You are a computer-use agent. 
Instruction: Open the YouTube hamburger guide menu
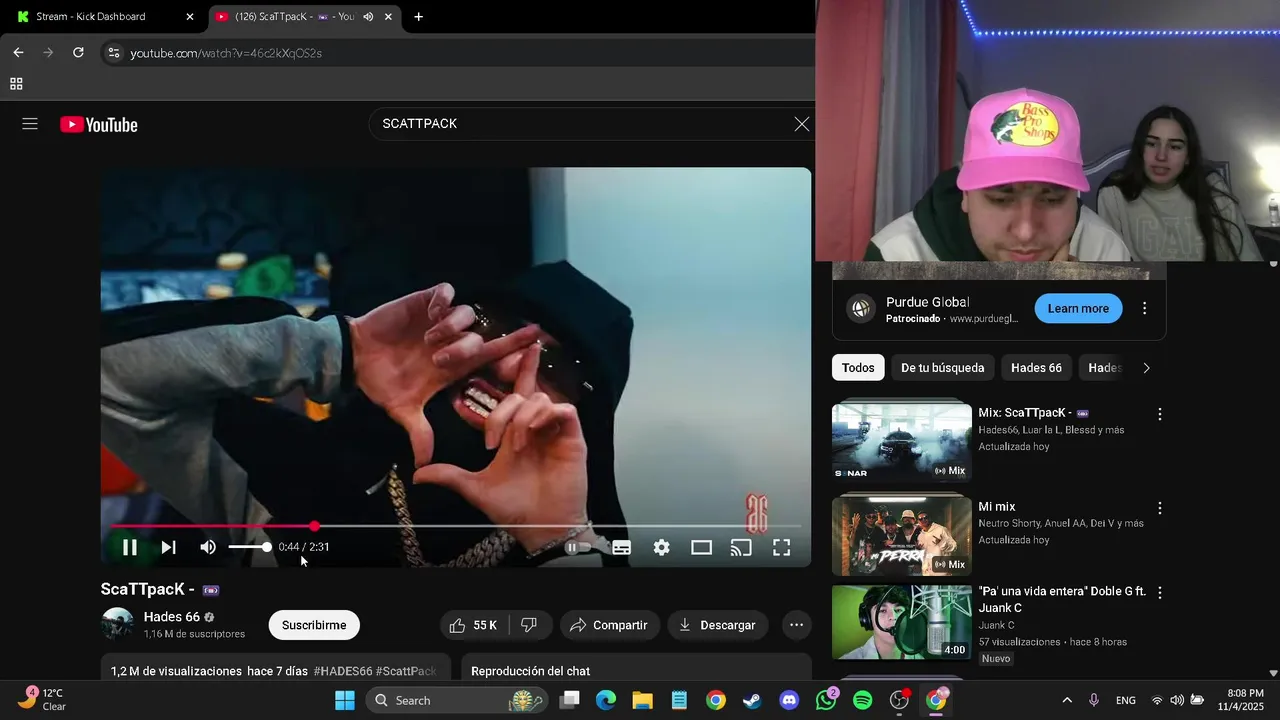click(x=30, y=124)
